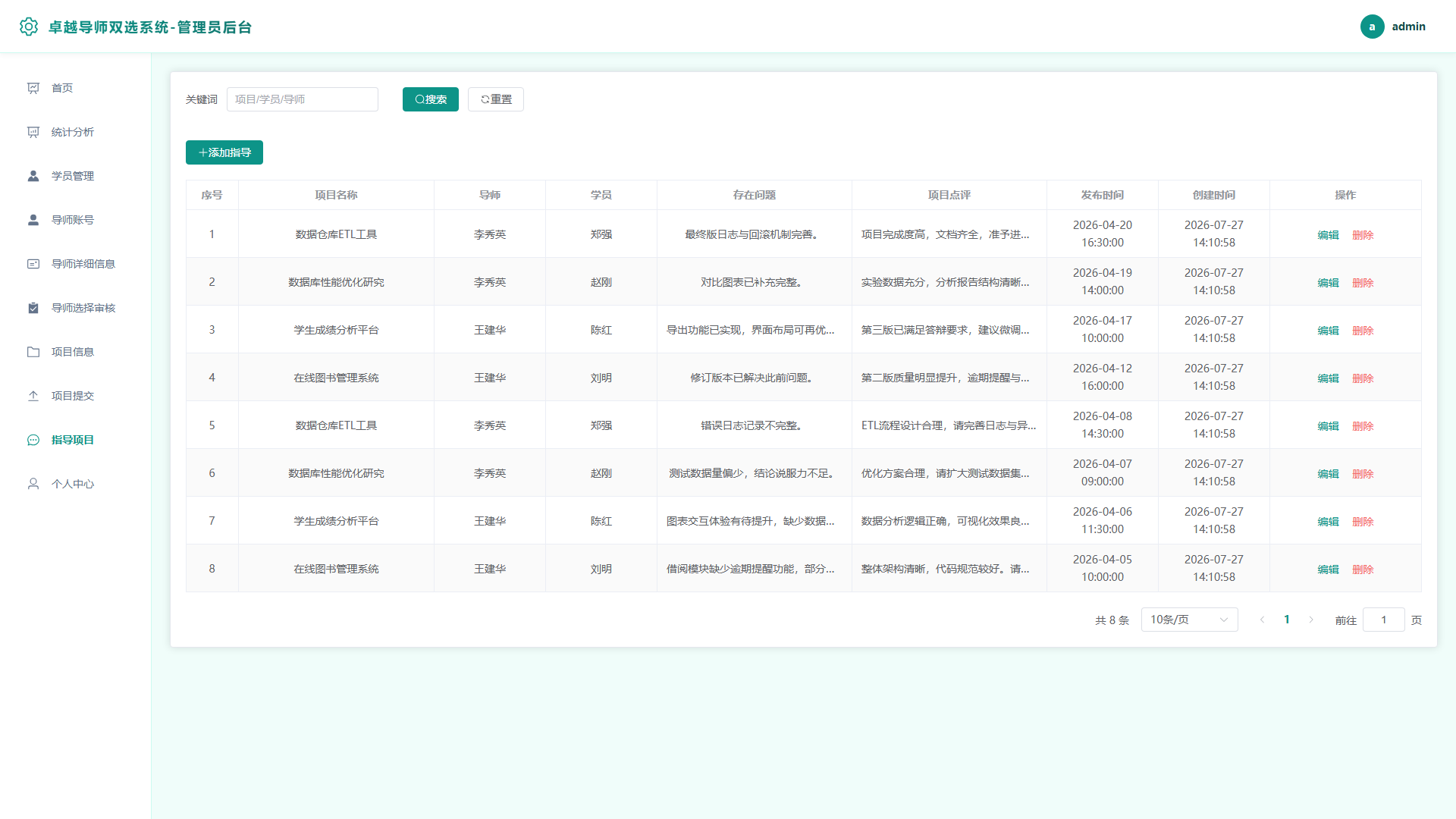This screenshot has height=819, width=1456.
Task: Click 添加指导 add button
Action: (224, 152)
